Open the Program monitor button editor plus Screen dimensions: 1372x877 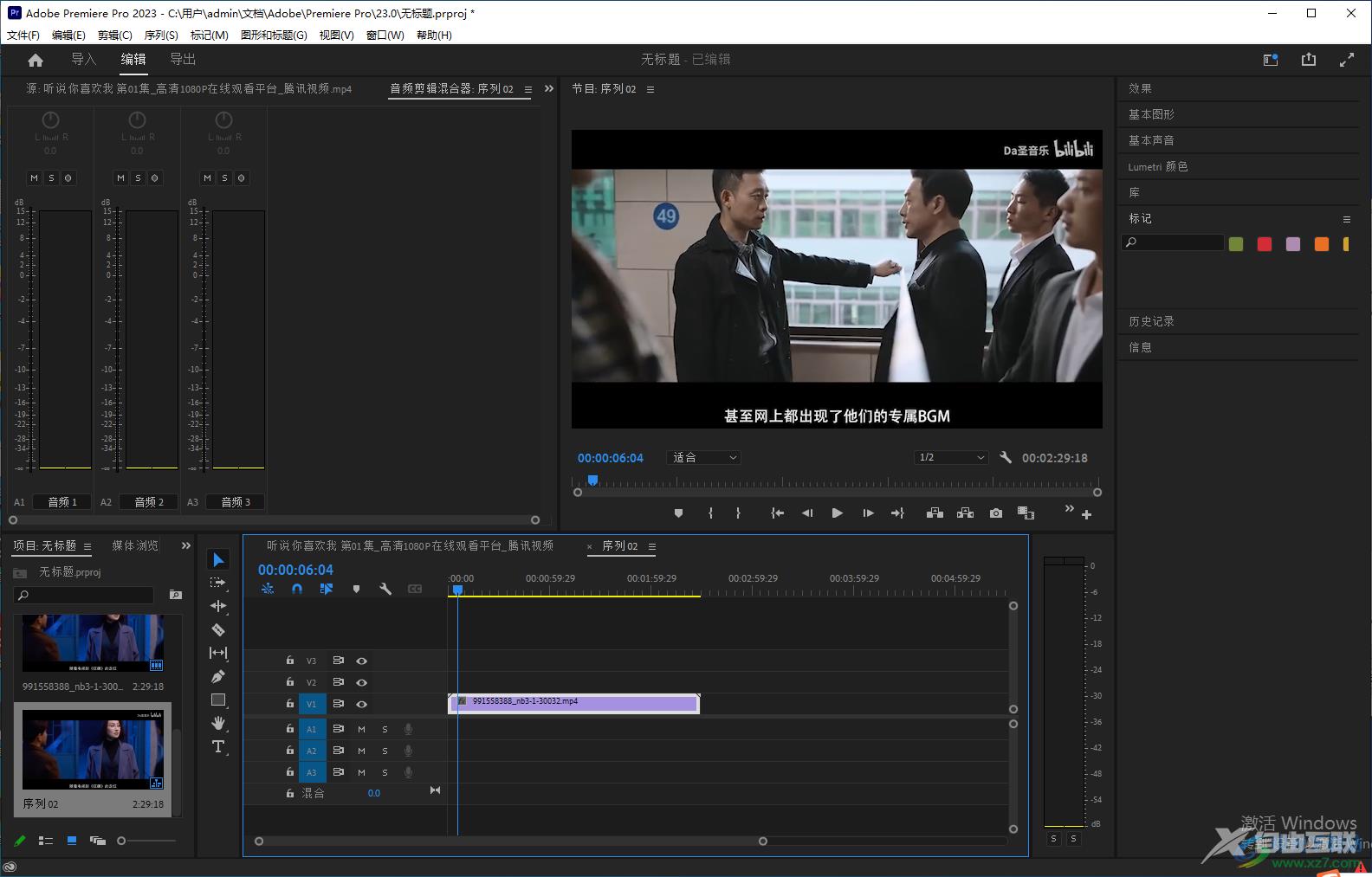click(1086, 514)
